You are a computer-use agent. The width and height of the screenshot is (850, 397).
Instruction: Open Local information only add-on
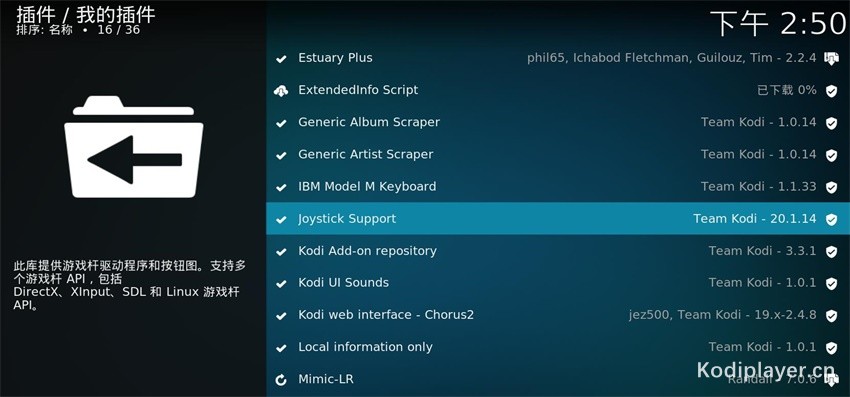click(x=558, y=347)
